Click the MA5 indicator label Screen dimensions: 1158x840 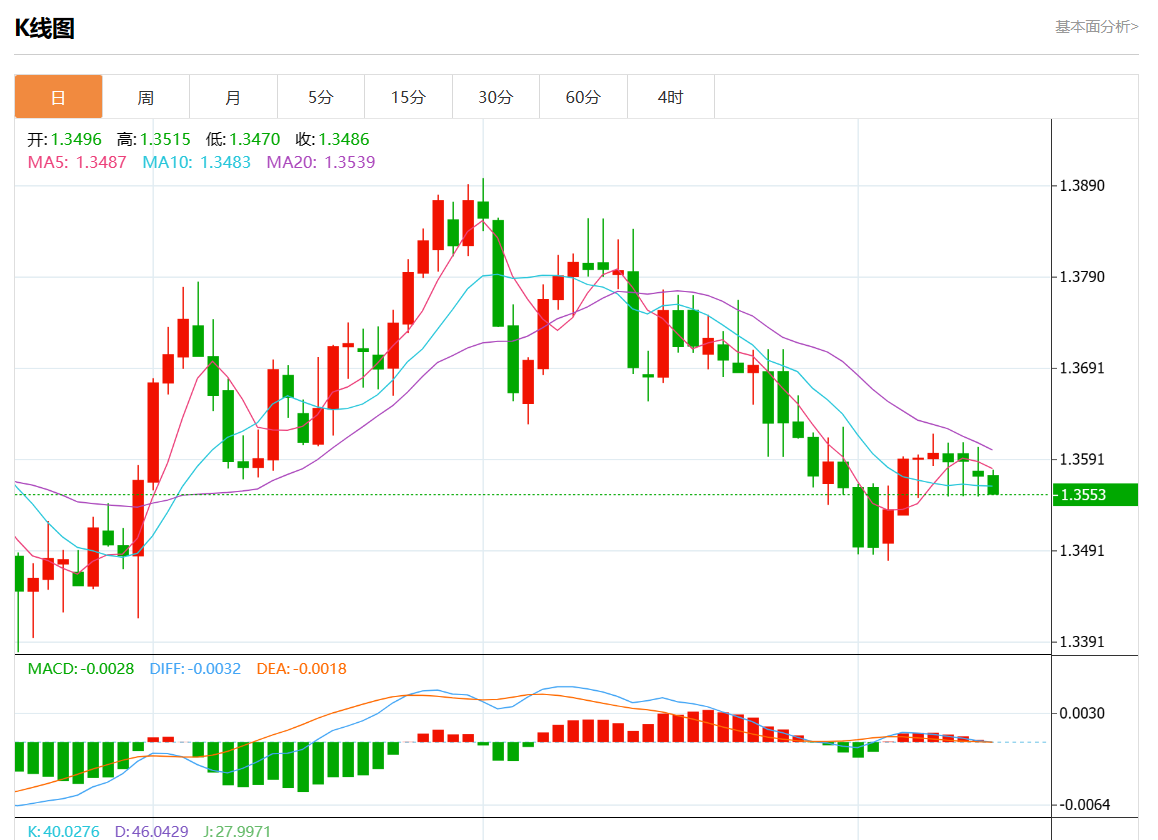(77, 162)
